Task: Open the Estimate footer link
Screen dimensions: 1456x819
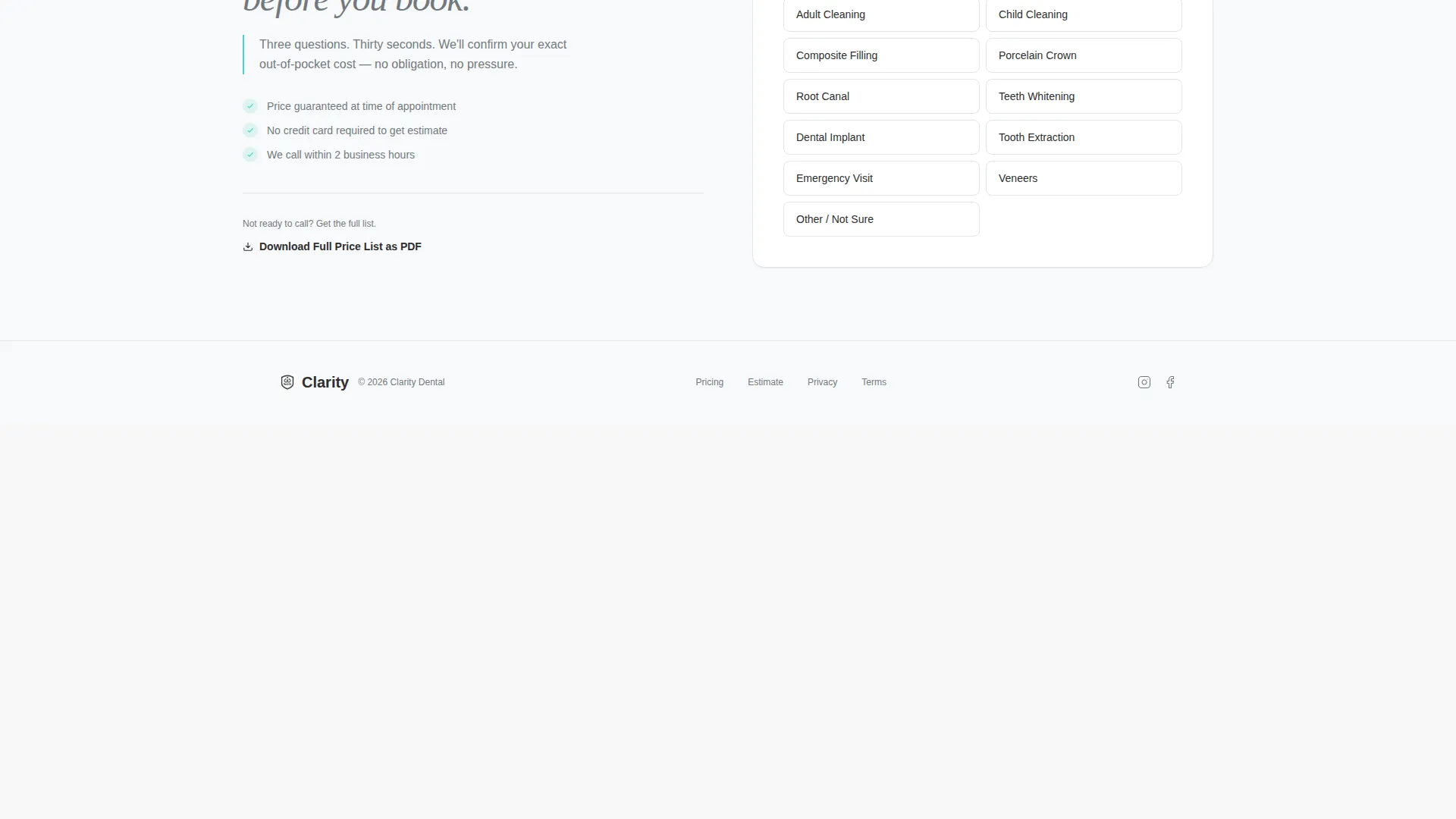Action: [765, 382]
